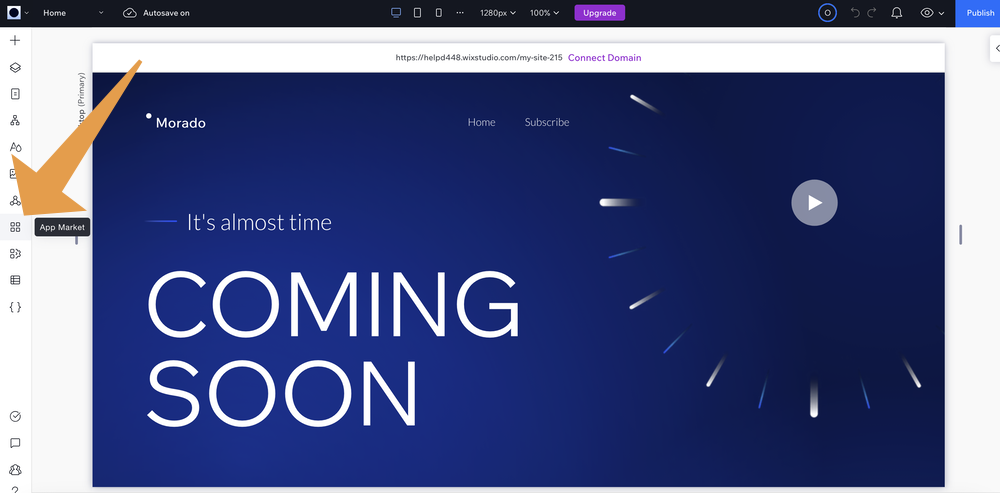This screenshot has height=493, width=1000.
Task: Click the Morado logo text
Action: point(180,123)
